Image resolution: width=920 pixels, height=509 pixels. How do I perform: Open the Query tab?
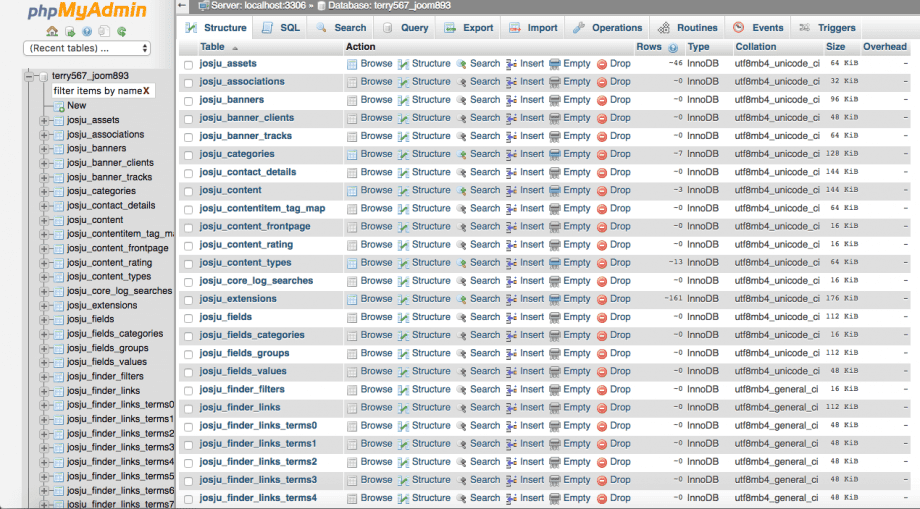pyautogui.click(x=406, y=28)
